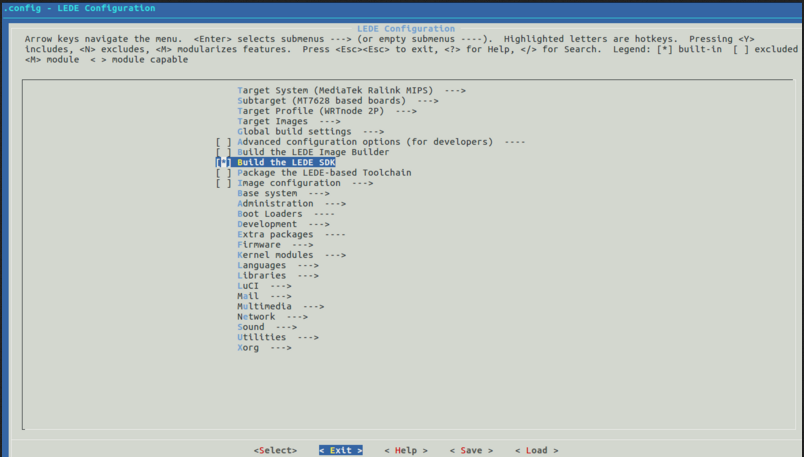This screenshot has height=457, width=804.
Task: Expand the Target Images submenu
Action: click(289, 121)
